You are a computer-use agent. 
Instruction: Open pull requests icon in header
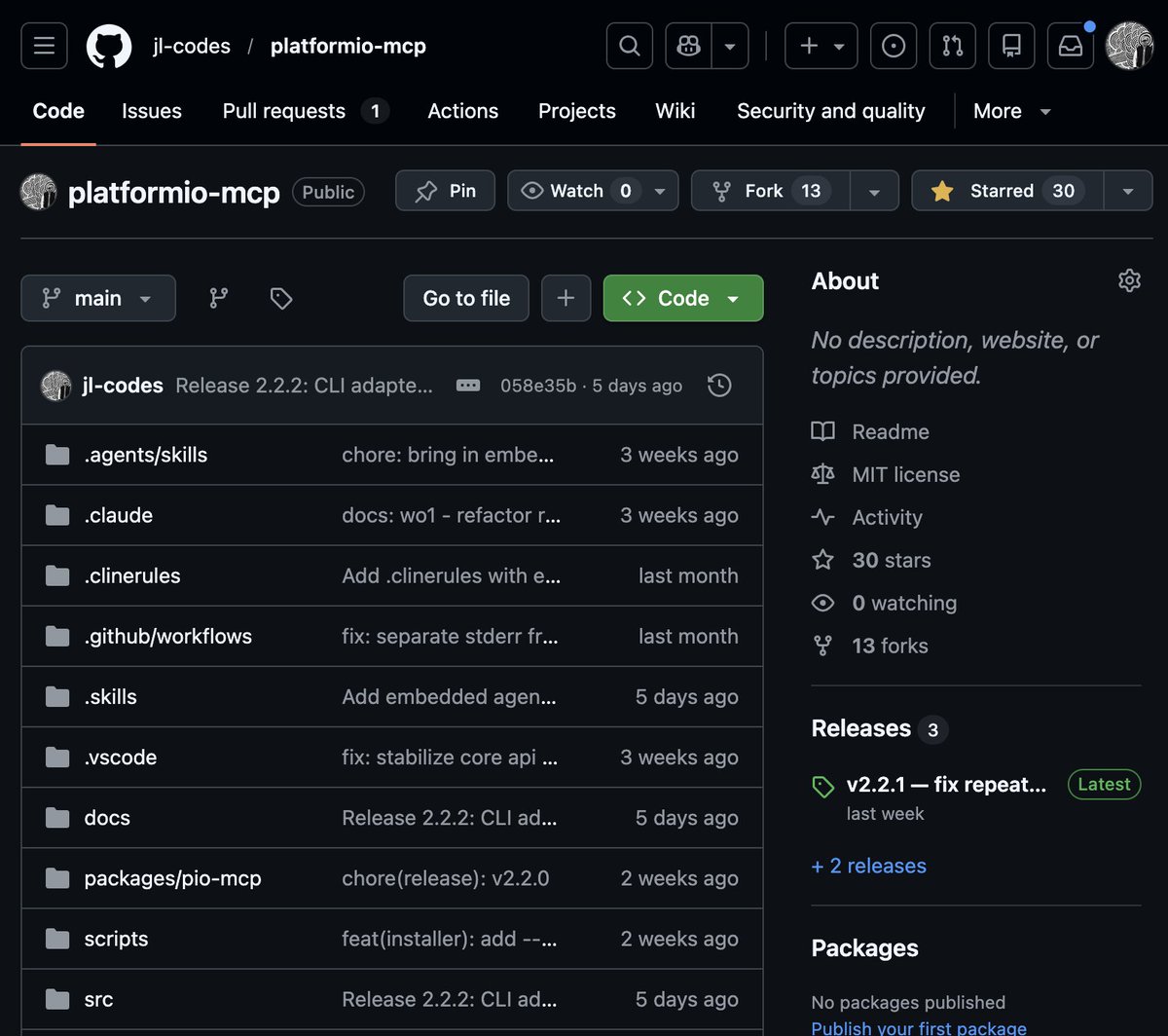tap(953, 46)
